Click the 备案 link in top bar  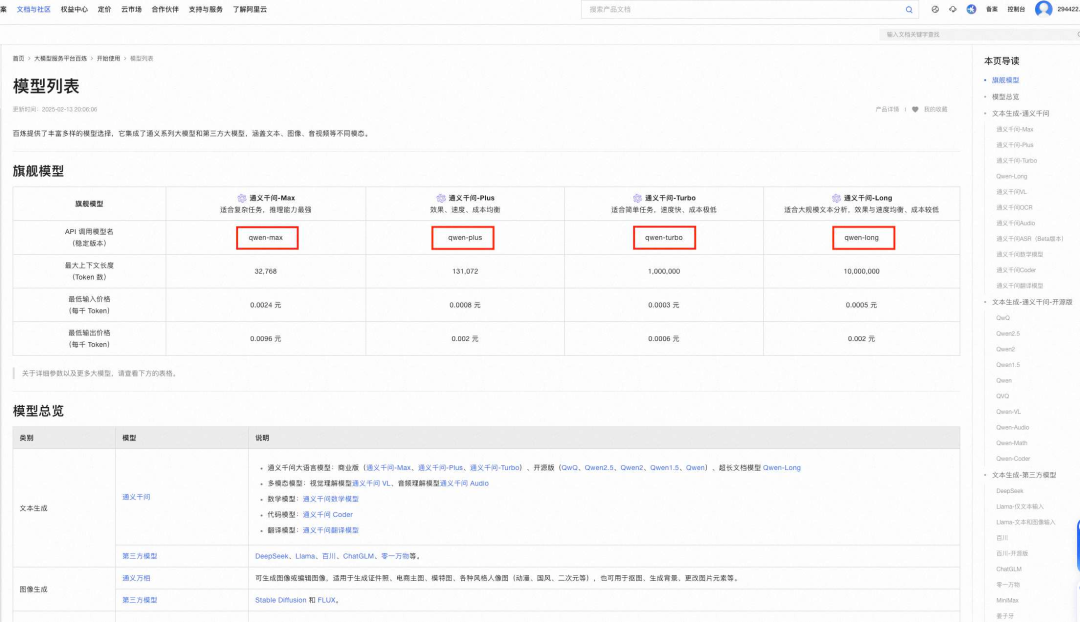pyautogui.click(x=992, y=10)
